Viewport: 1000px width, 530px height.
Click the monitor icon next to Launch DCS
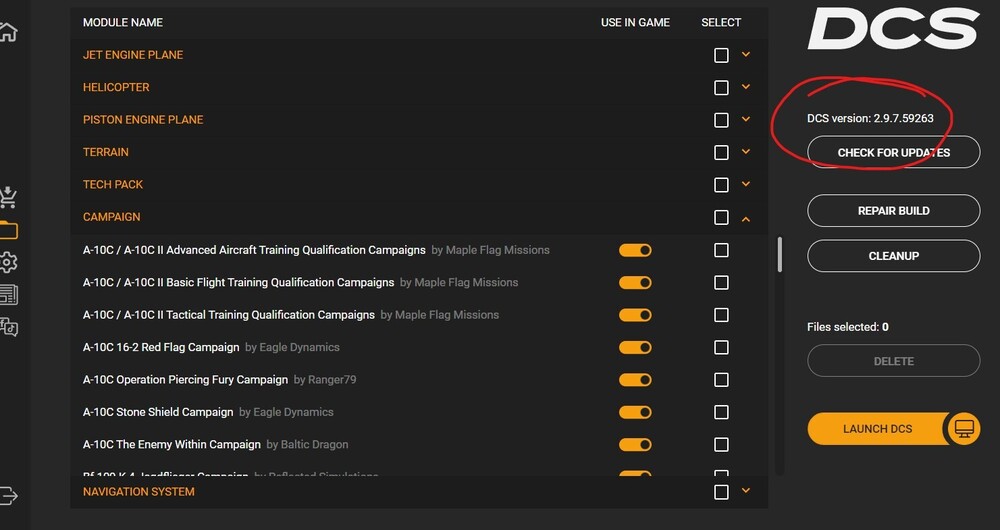pyautogui.click(x=964, y=429)
